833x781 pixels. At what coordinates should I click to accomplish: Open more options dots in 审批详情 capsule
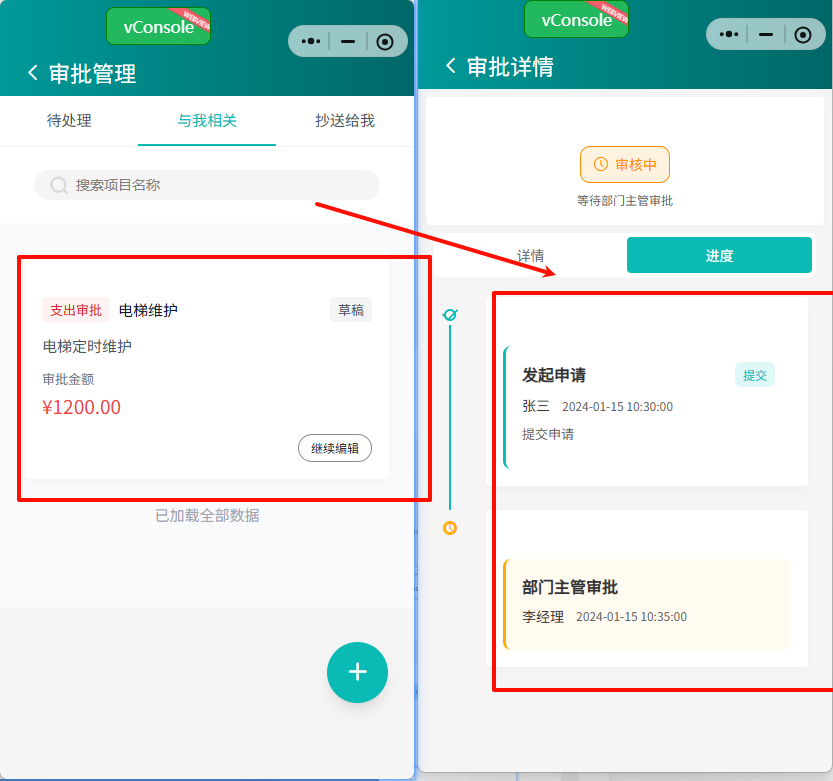pyautogui.click(x=729, y=34)
